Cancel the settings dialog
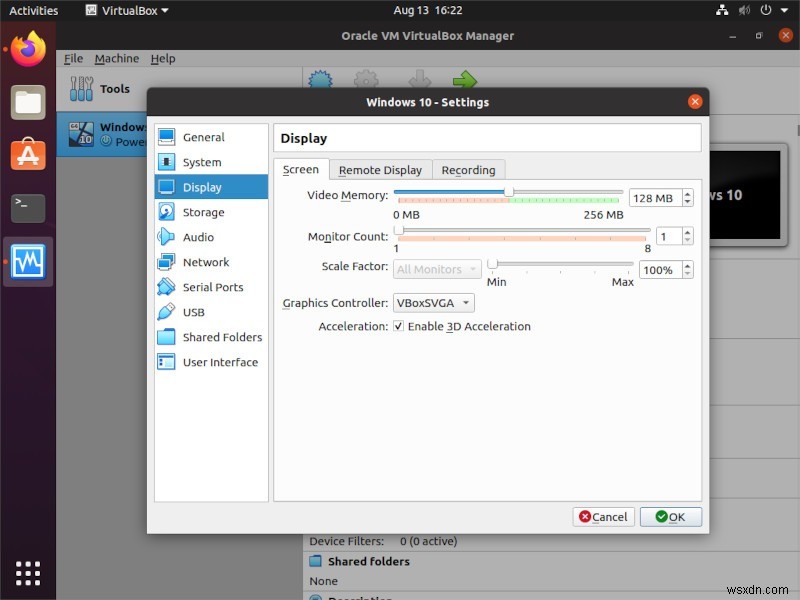800x600 pixels. 602,517
